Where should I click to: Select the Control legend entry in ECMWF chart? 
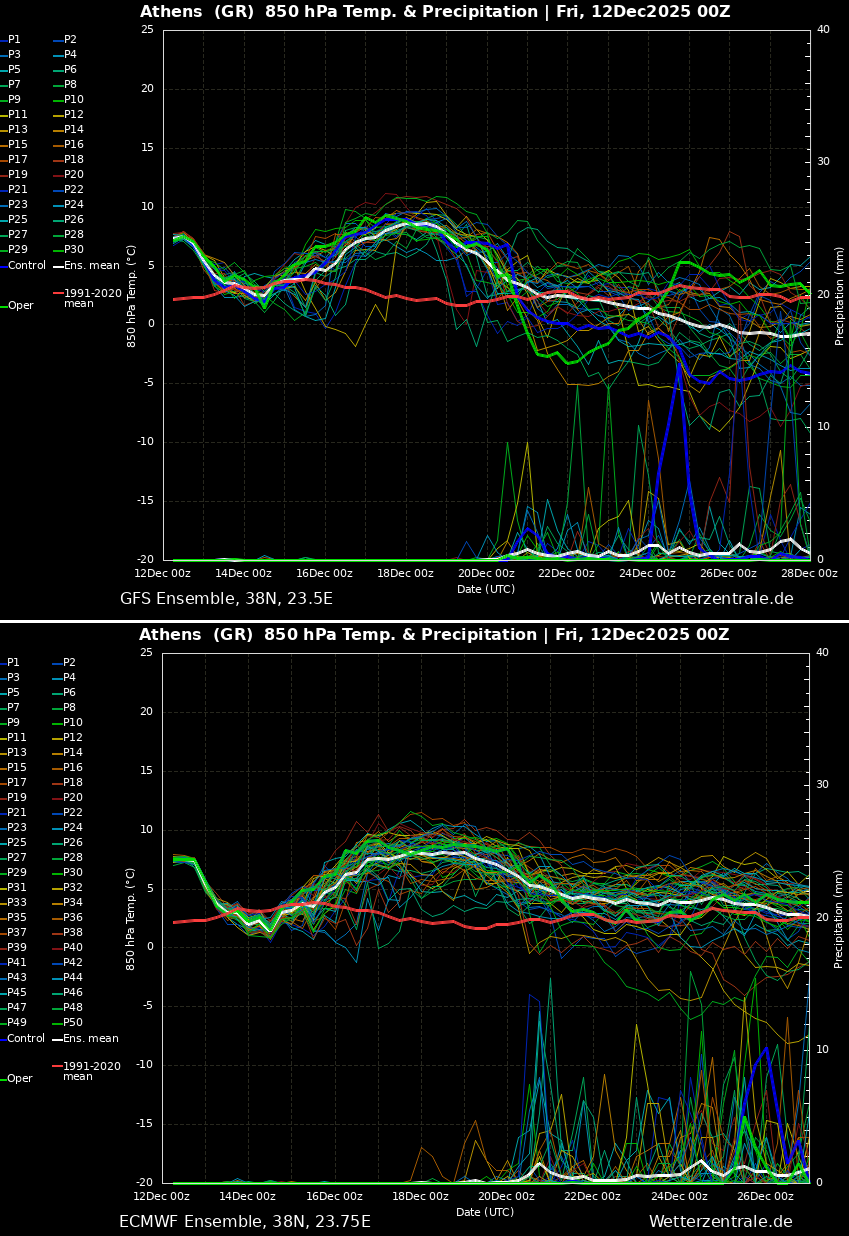(x=26, y=1039)
